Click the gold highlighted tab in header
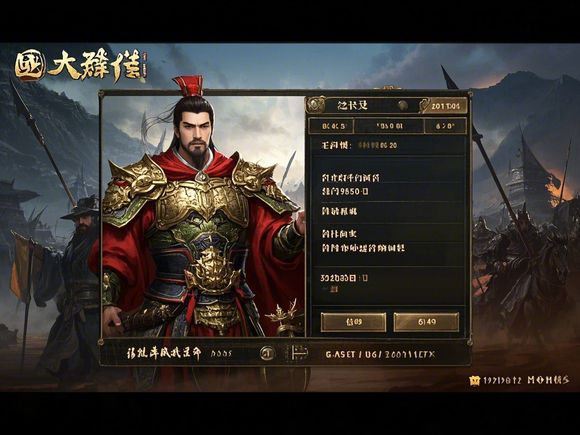The width and height of the screenshot is (580, 435). [444, 106]
